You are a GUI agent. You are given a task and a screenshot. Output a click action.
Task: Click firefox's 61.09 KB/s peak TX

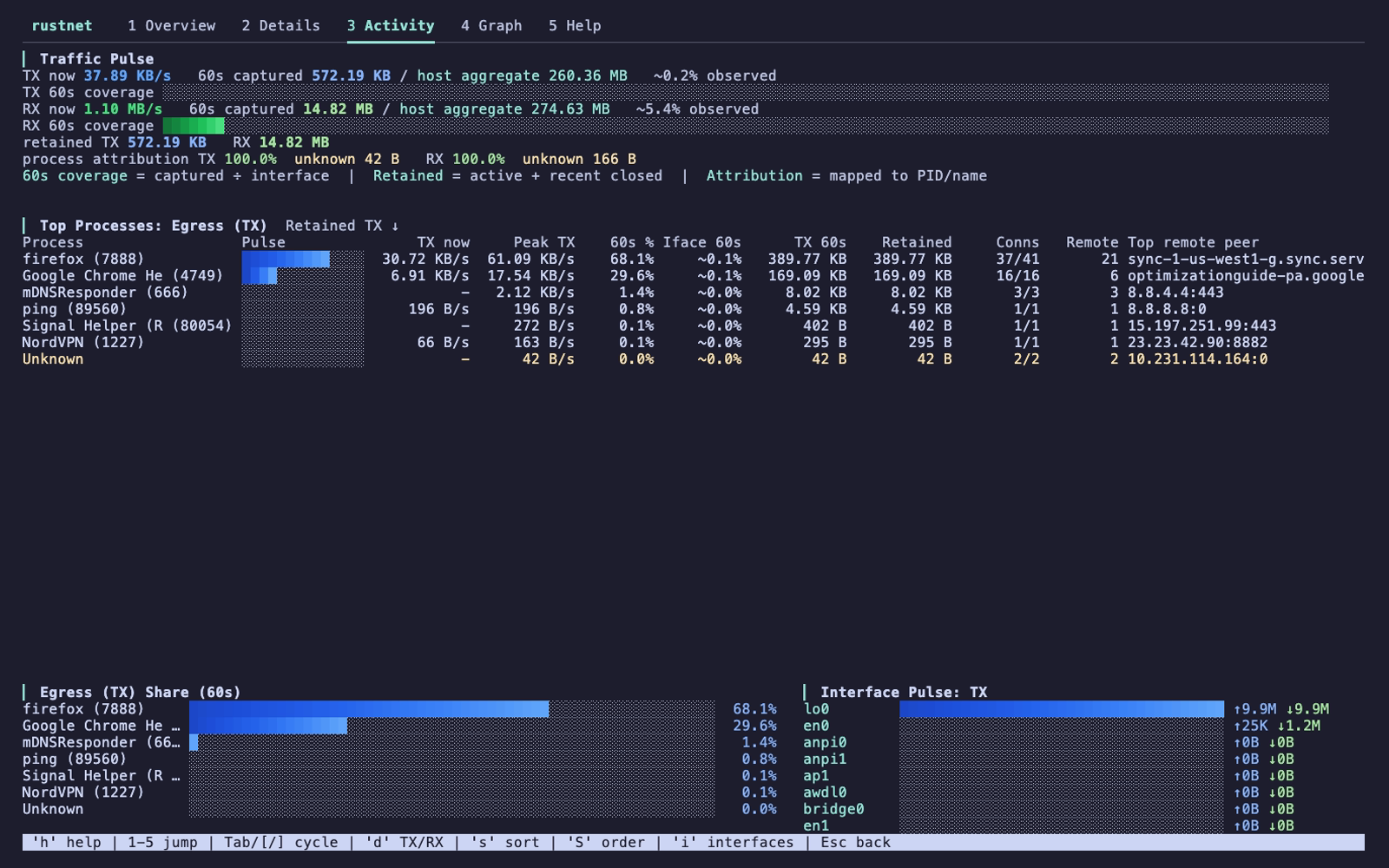[x=530, y=259]
